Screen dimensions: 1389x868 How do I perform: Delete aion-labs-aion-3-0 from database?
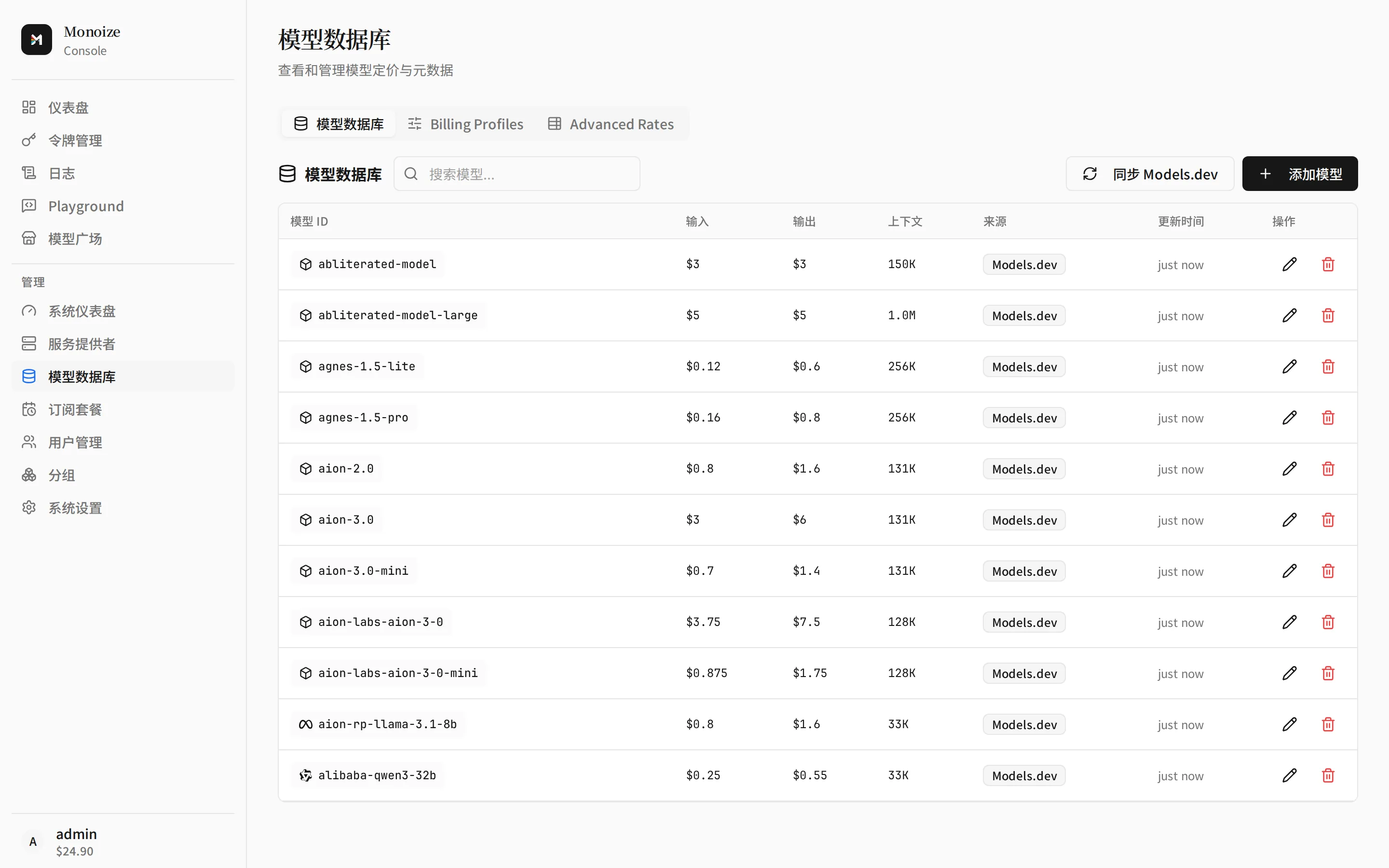1328,622
